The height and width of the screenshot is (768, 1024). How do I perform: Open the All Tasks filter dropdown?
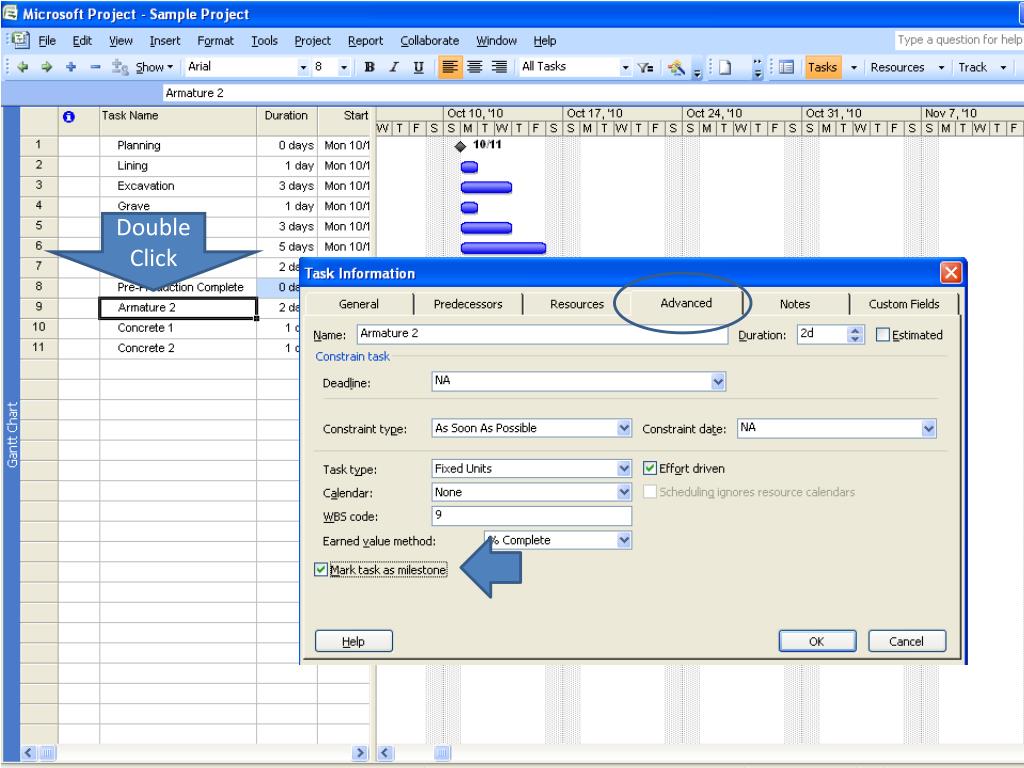(625, 67)
